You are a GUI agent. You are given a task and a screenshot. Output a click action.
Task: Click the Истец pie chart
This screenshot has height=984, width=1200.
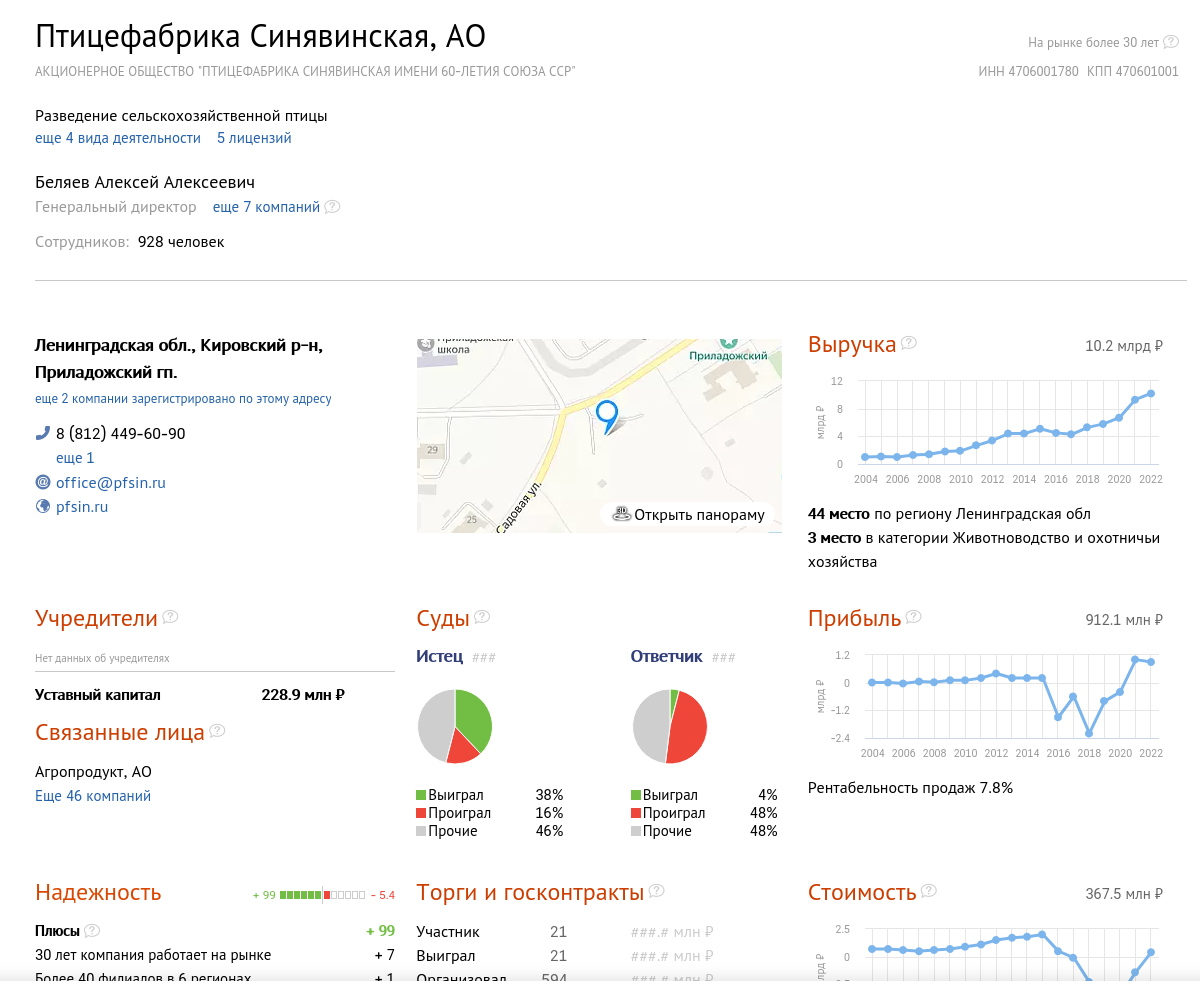point(455,726)
